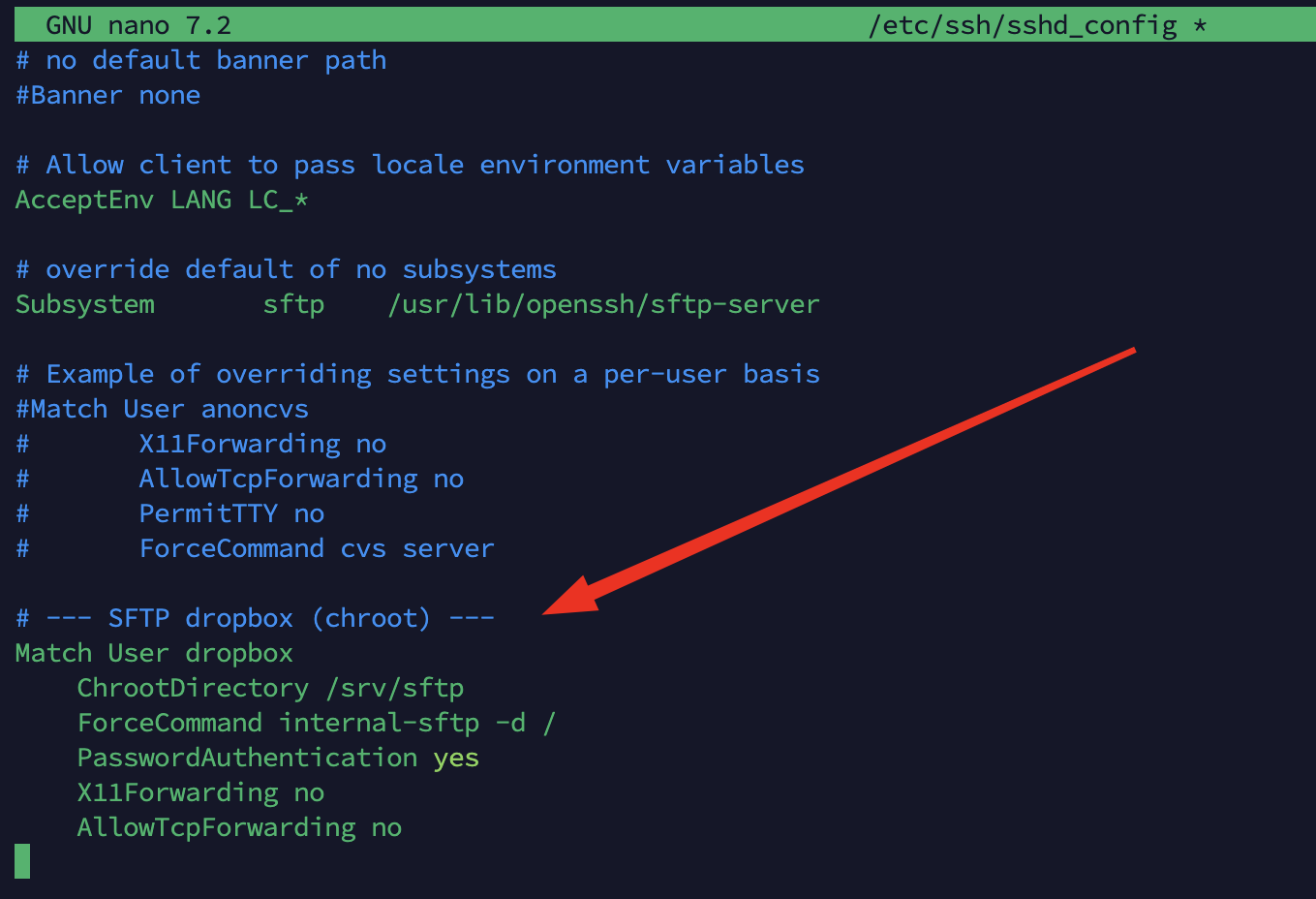Click the /etc/ssh/sshd_config filename in the title bar
Screen dimensions: 1316x899
point(1022,25)
